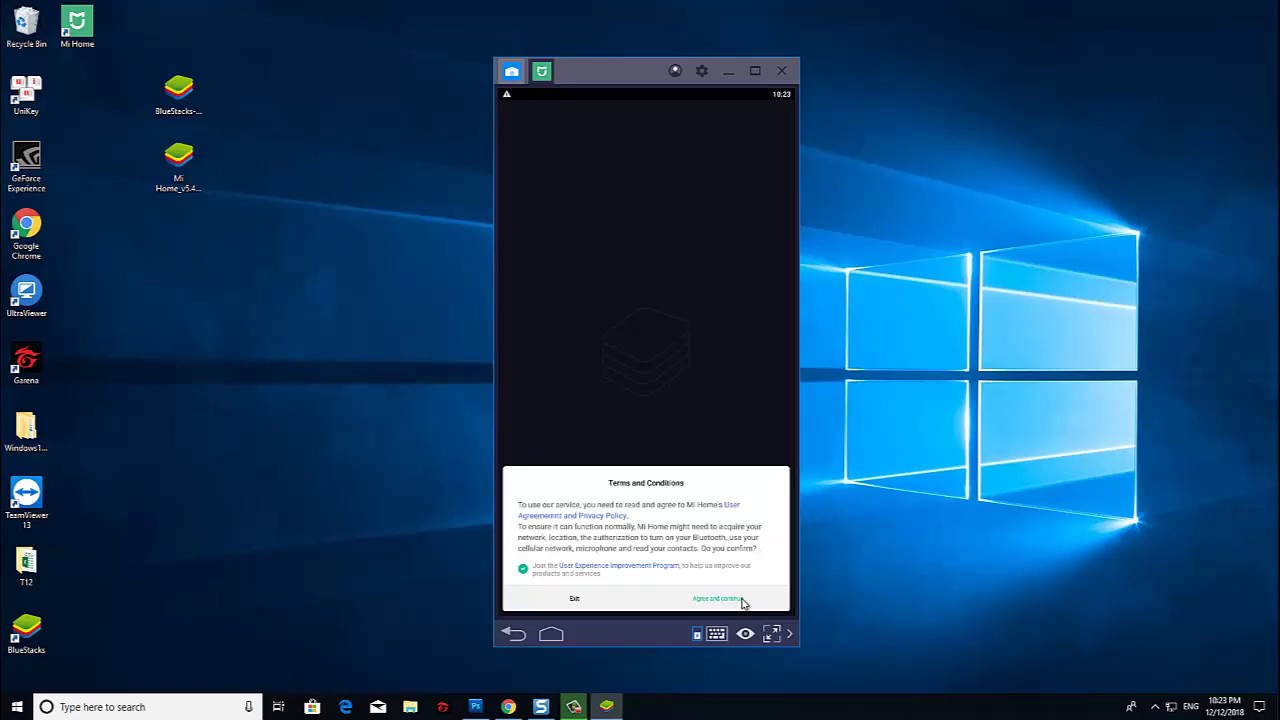Open Microsoft Store from the taskbar

coord(312,707)
